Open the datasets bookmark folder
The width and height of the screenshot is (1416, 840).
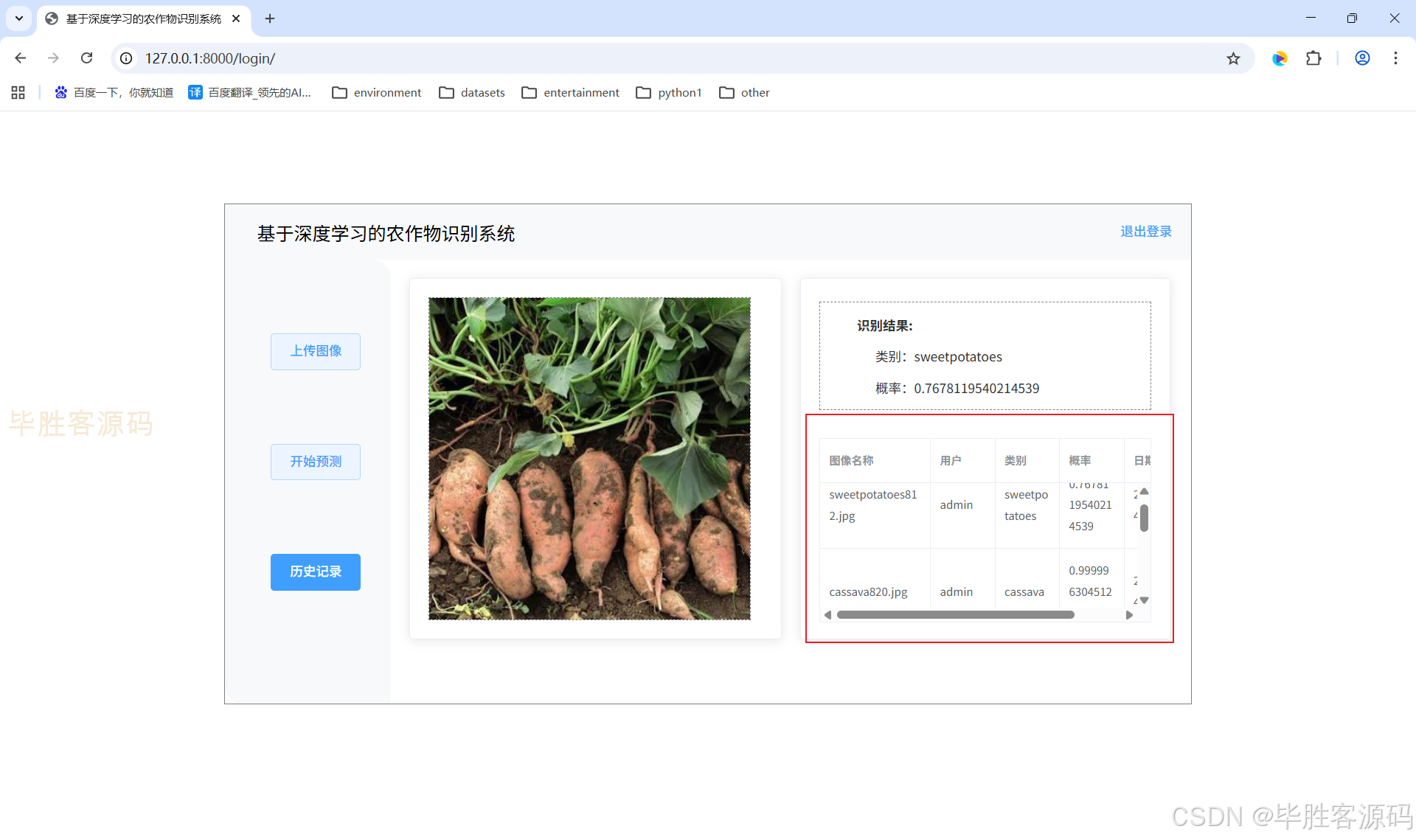(x=472, y=92)
